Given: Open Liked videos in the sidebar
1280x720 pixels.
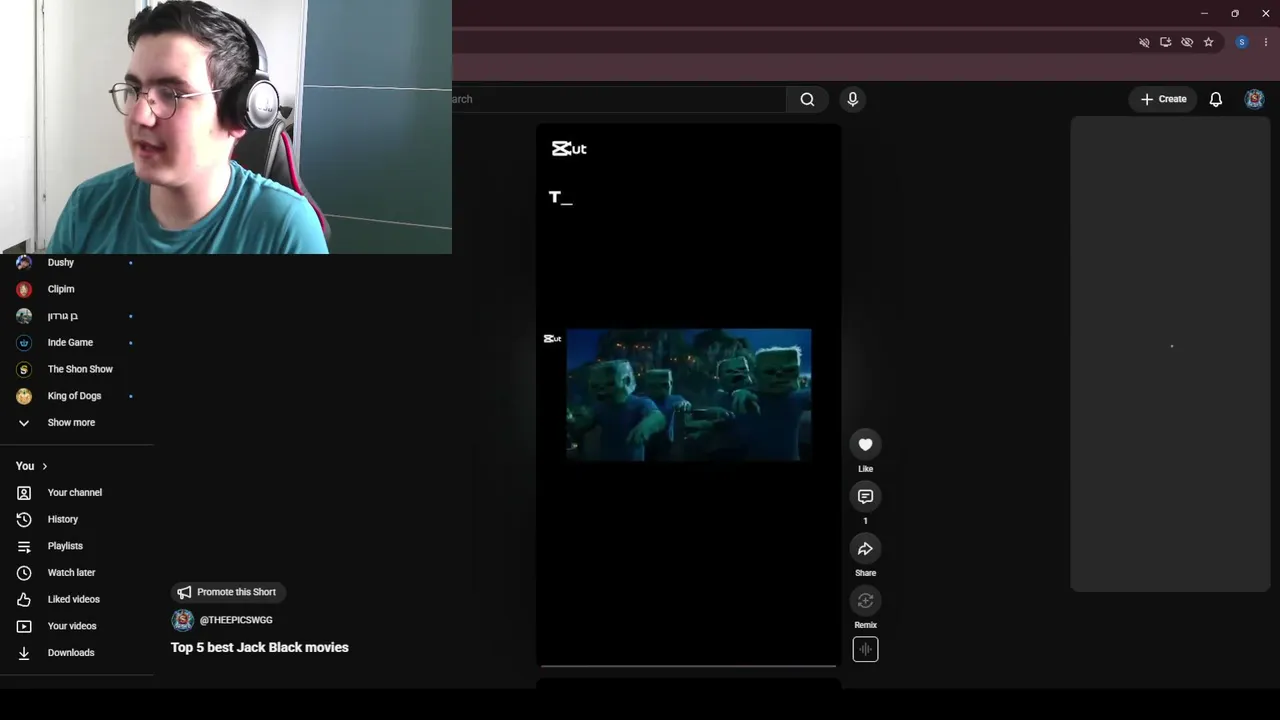Looking at the screenshot, I should click(x=76, y=599).
